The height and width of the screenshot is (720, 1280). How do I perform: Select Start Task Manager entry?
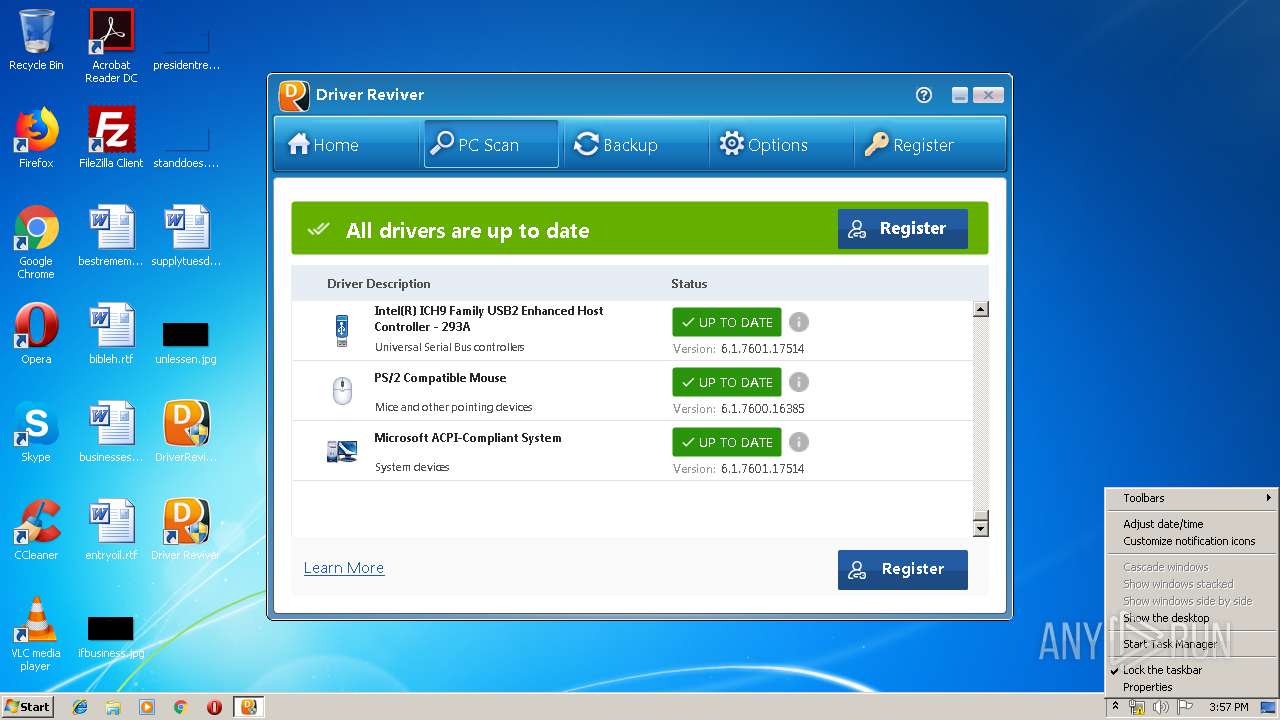click(x=1192, y=644)
